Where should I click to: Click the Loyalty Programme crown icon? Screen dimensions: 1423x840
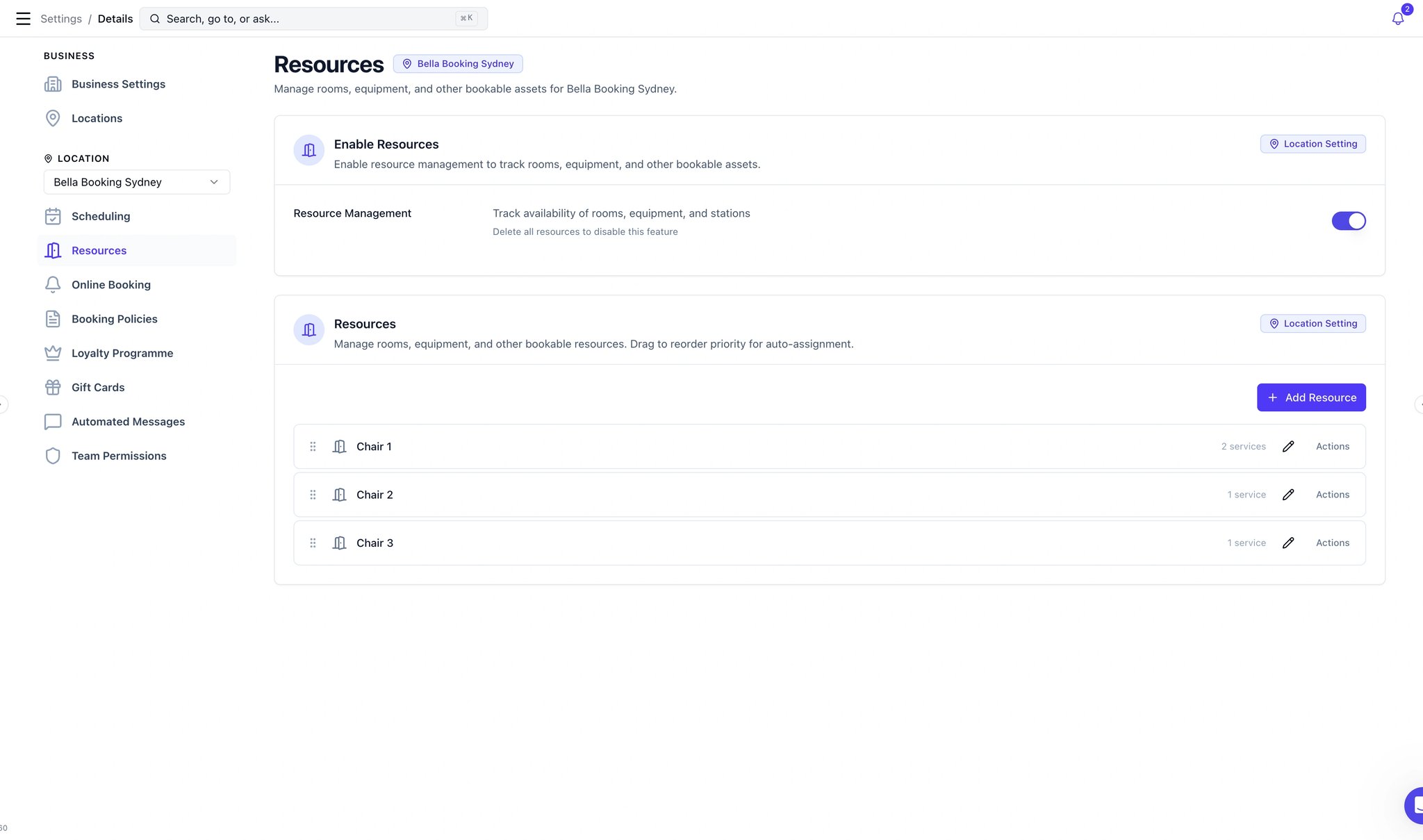pos(53,353)
